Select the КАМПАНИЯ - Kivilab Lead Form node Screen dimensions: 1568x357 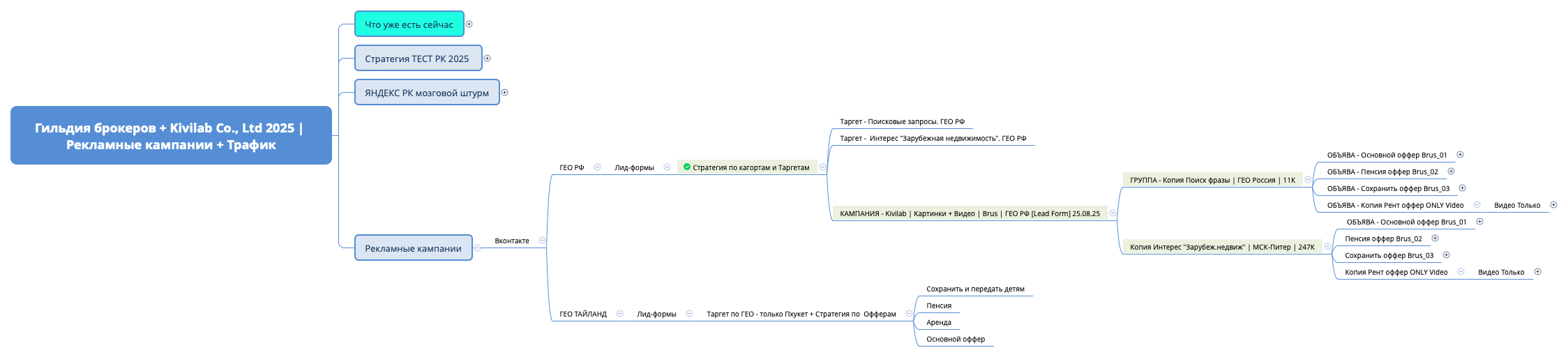coord(970,213)
